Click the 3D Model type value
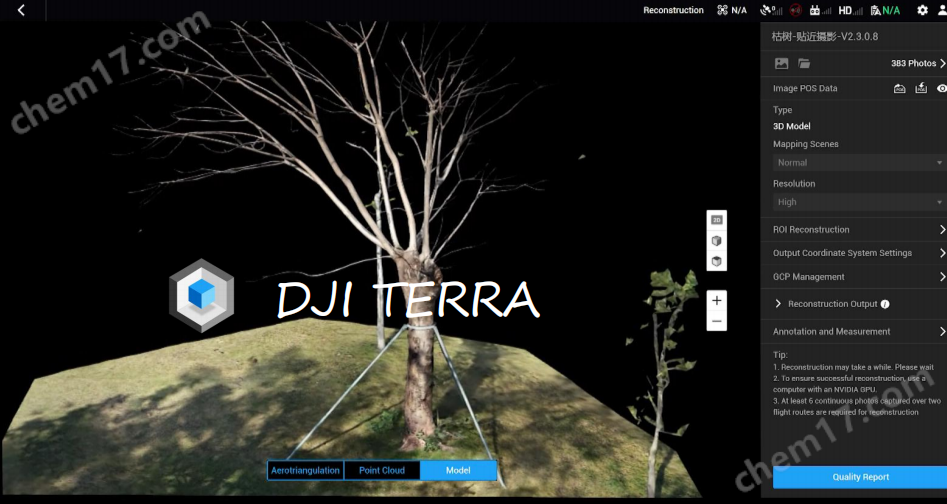947x504 pixels. coord(792,126)
